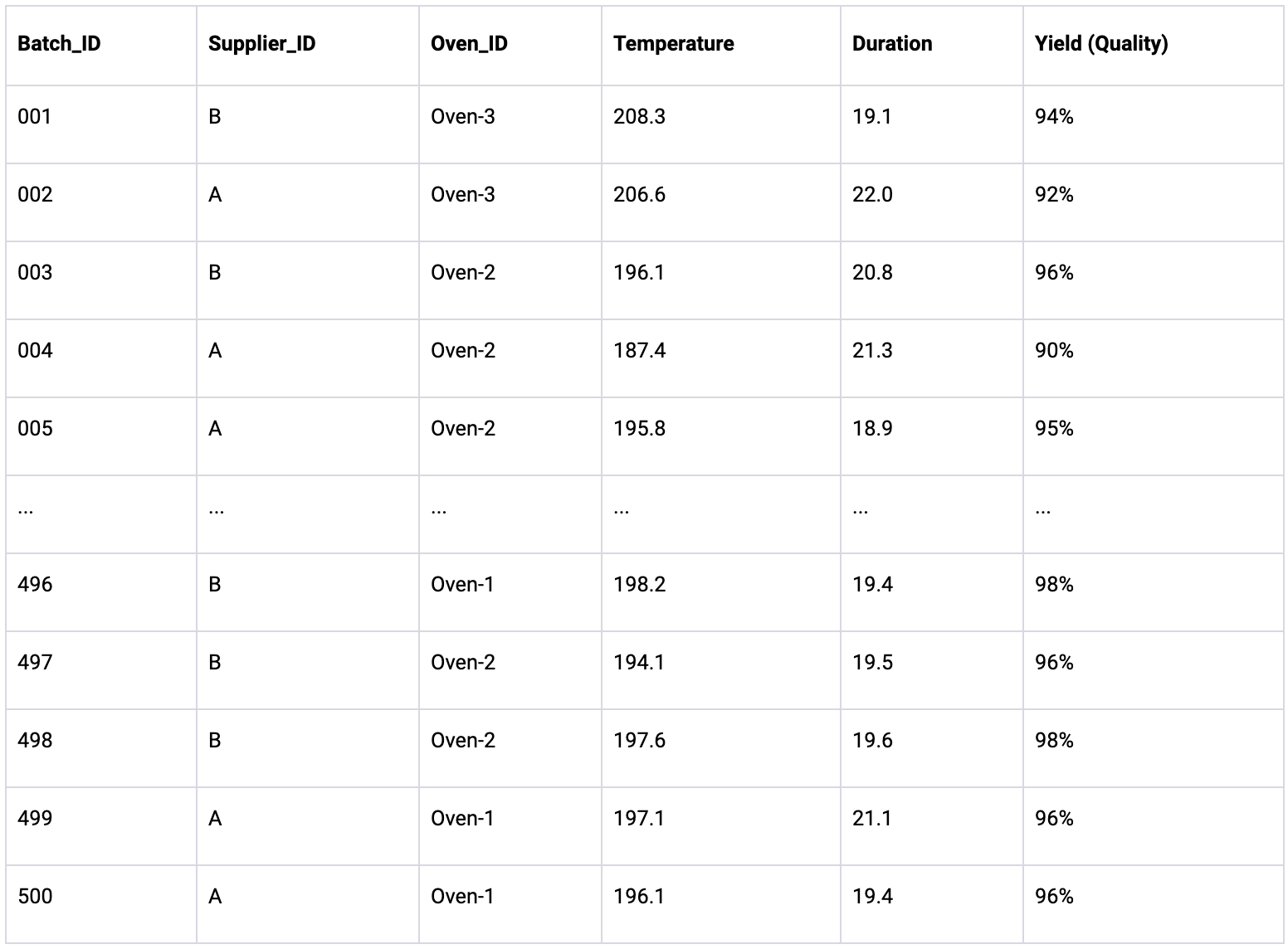Select batch ID cell 005

pos(35,429)
